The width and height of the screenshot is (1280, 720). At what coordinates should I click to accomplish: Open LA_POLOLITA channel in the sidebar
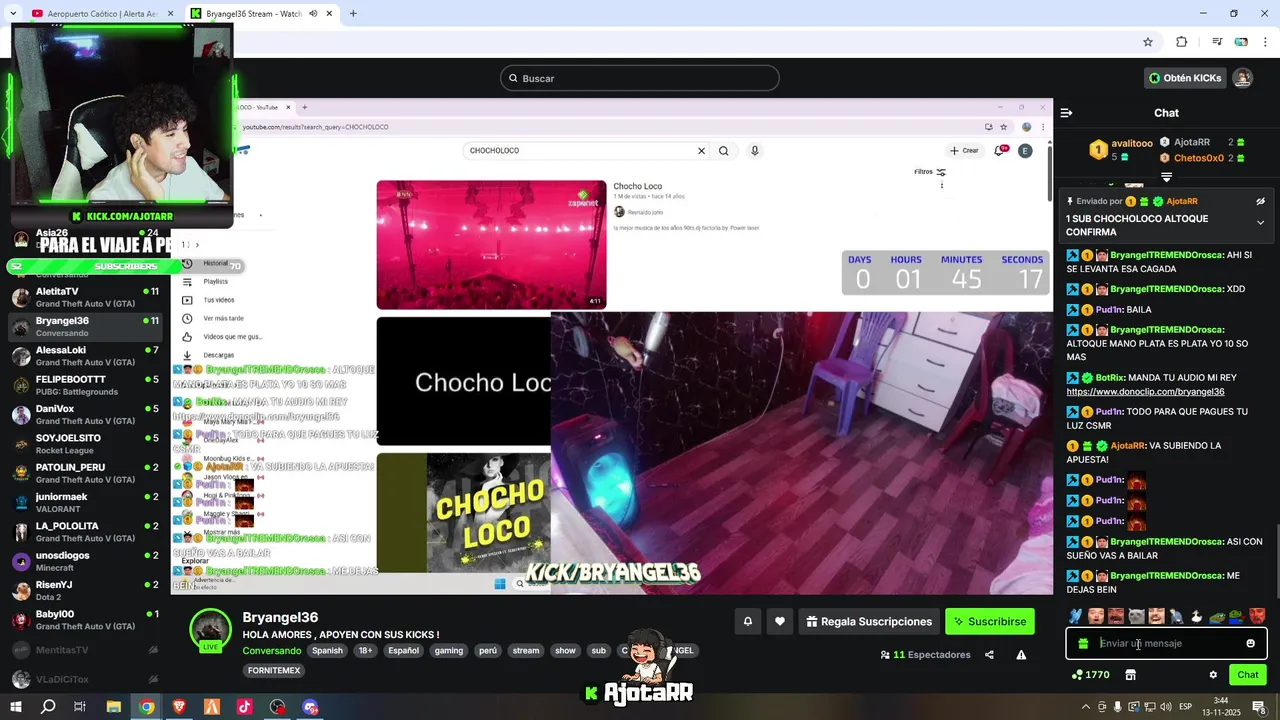85,531
